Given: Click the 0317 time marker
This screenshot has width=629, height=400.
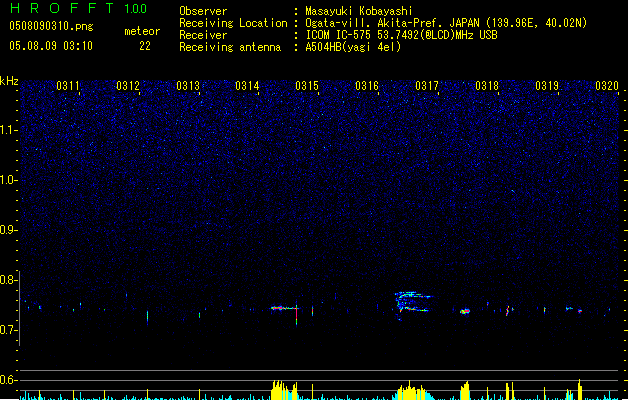Looking at the screenshot, I should 427,86.
